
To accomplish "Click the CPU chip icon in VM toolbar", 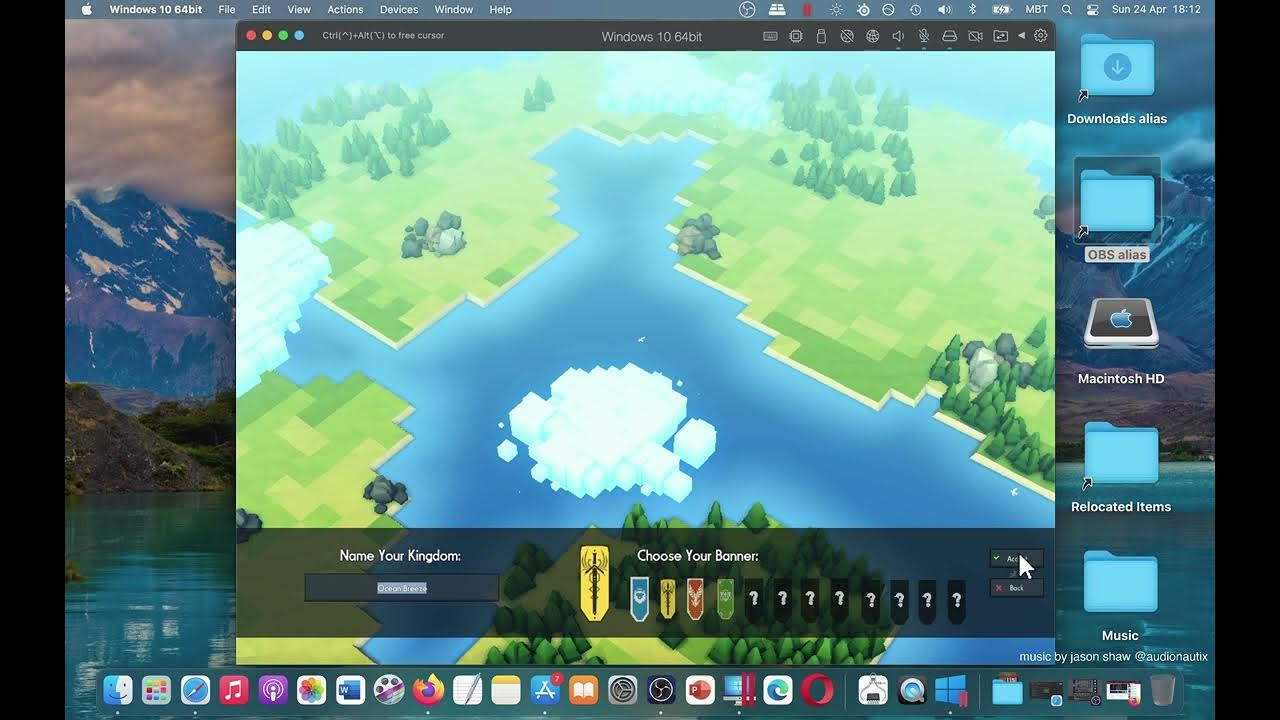I will [x=796, y=36].
